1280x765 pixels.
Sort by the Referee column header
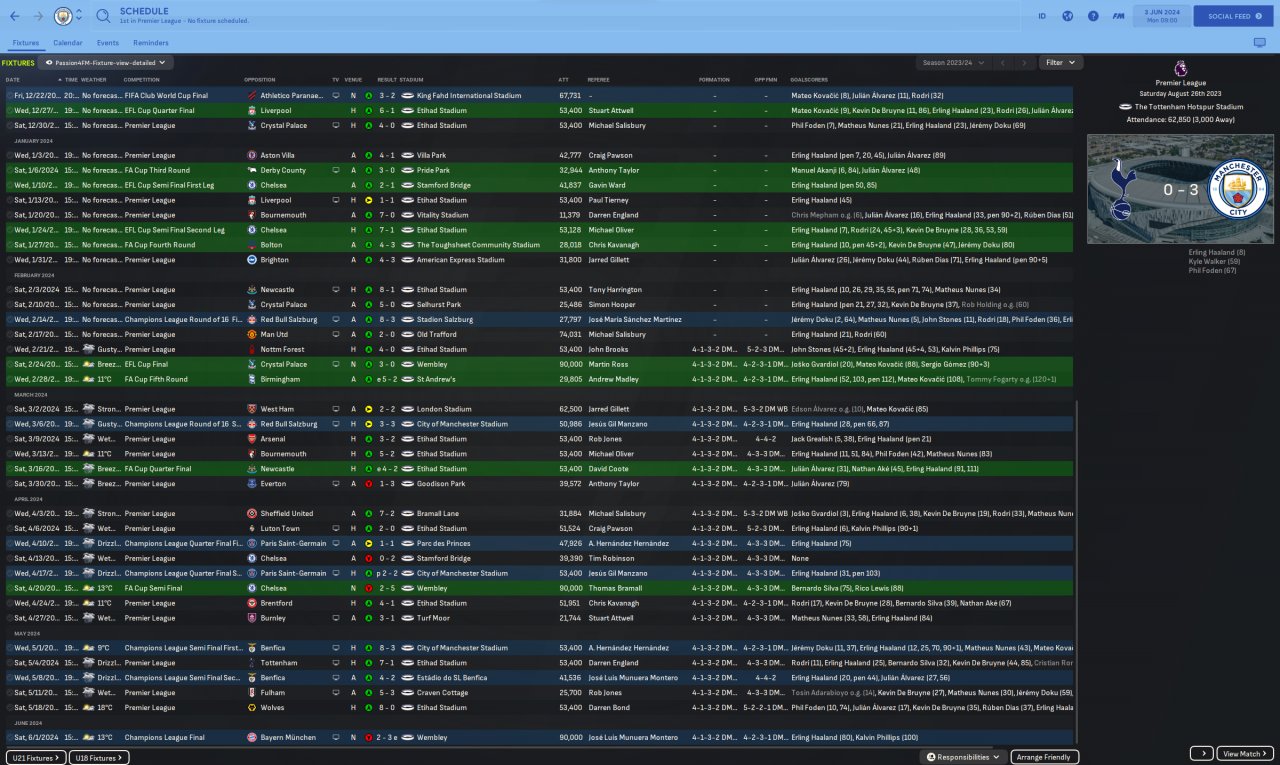598,79
